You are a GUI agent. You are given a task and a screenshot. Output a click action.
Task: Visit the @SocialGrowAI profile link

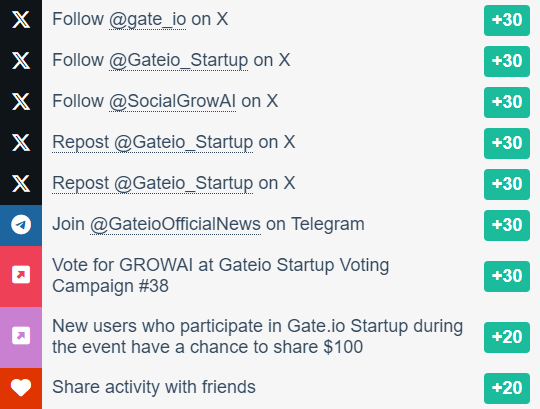coord(172,102)
